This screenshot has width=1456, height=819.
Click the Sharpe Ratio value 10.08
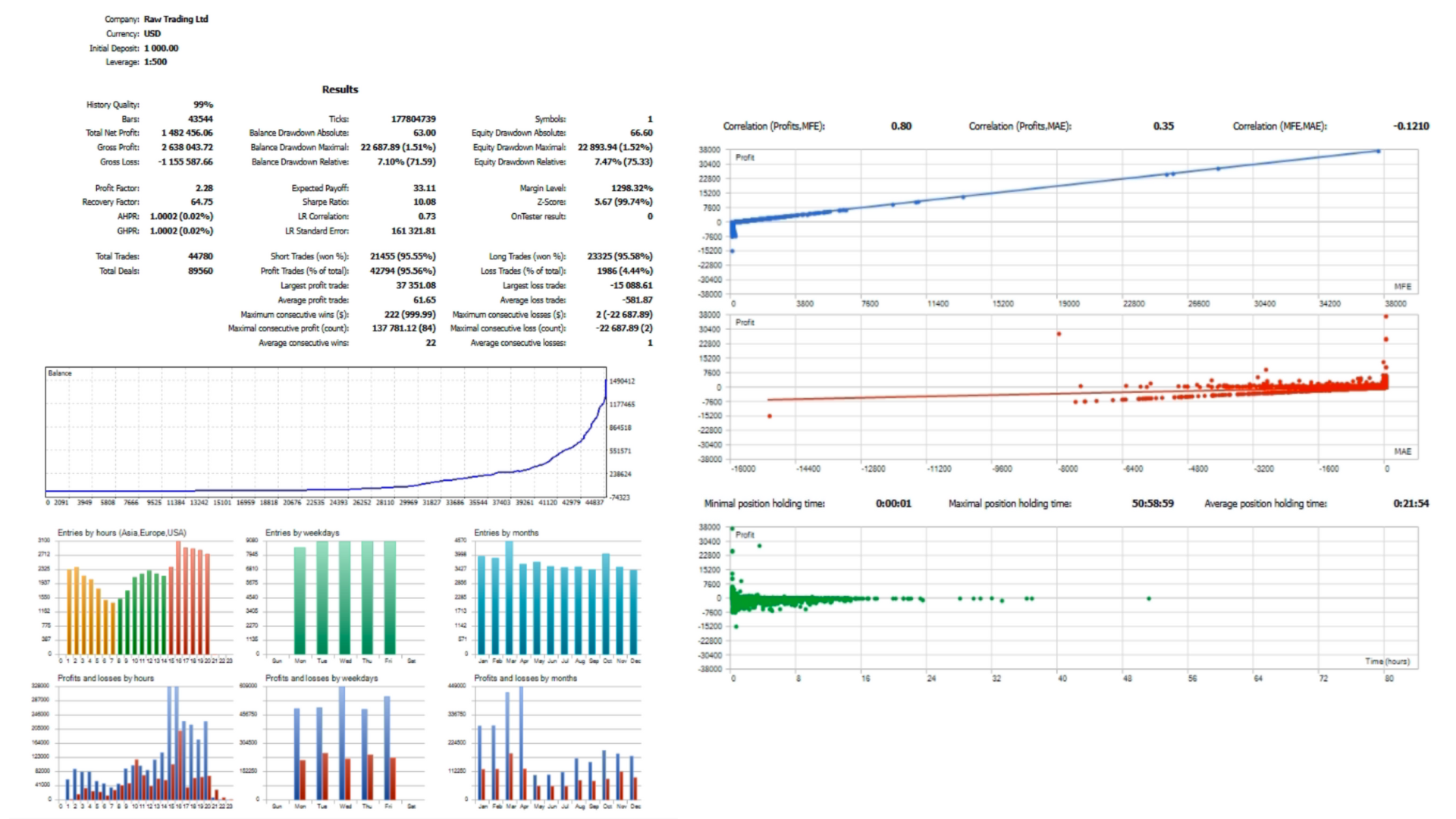424,202
